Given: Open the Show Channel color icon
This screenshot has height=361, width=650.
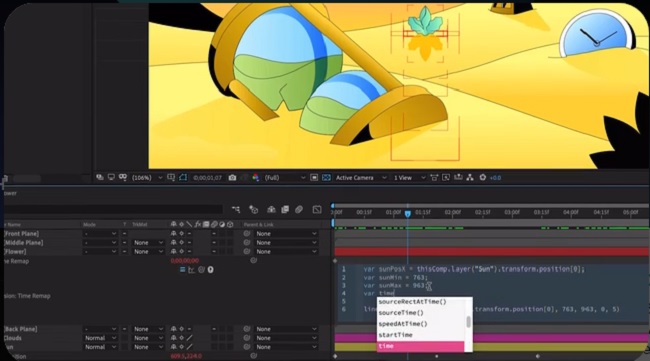Looking at the screenshot, I should [256, 177].
